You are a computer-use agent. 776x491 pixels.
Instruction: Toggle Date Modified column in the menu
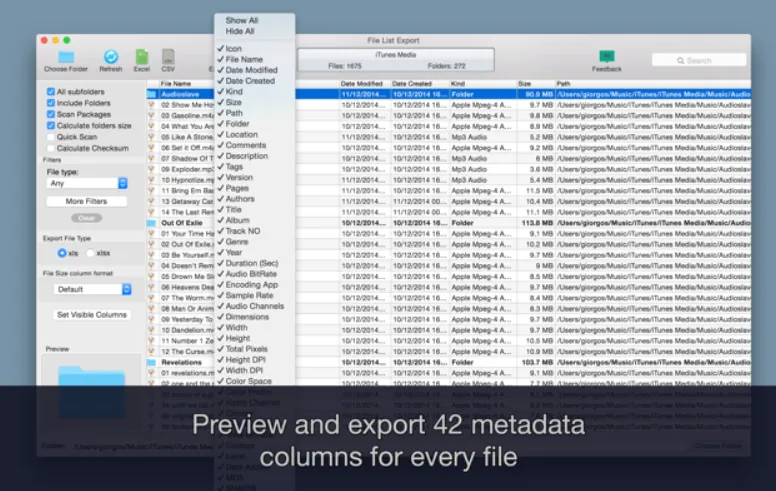pos(255,70)
